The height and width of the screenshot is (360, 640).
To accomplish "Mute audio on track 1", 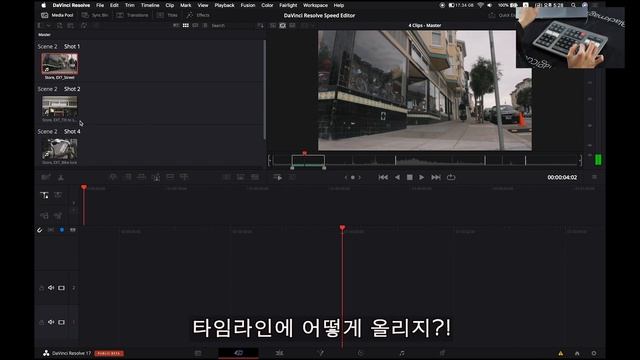I will click(x=51, y=322).
